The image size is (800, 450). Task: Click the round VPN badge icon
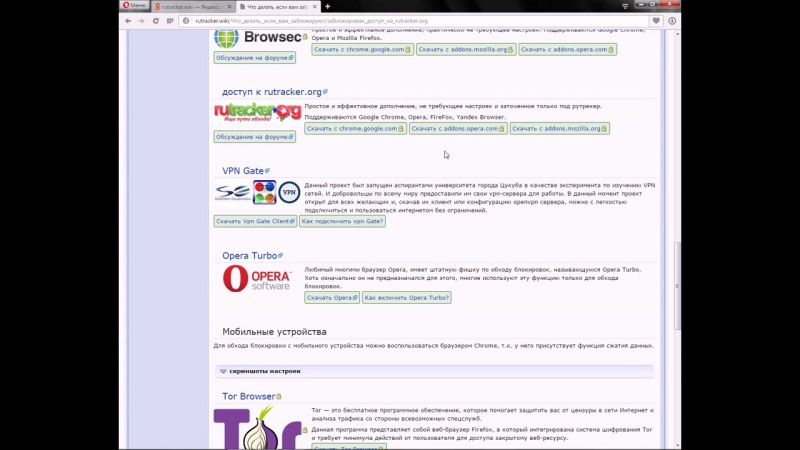289,192
